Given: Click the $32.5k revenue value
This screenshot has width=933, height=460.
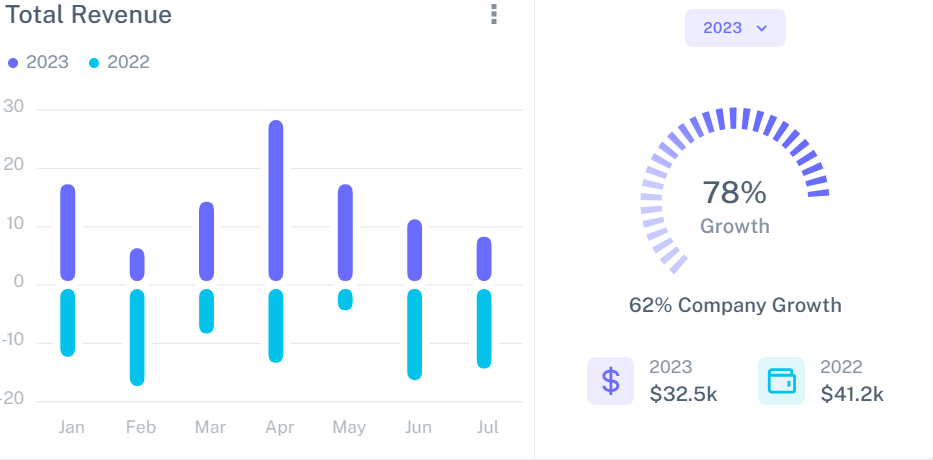Looking at the screenshot, I should click(683, 394).
